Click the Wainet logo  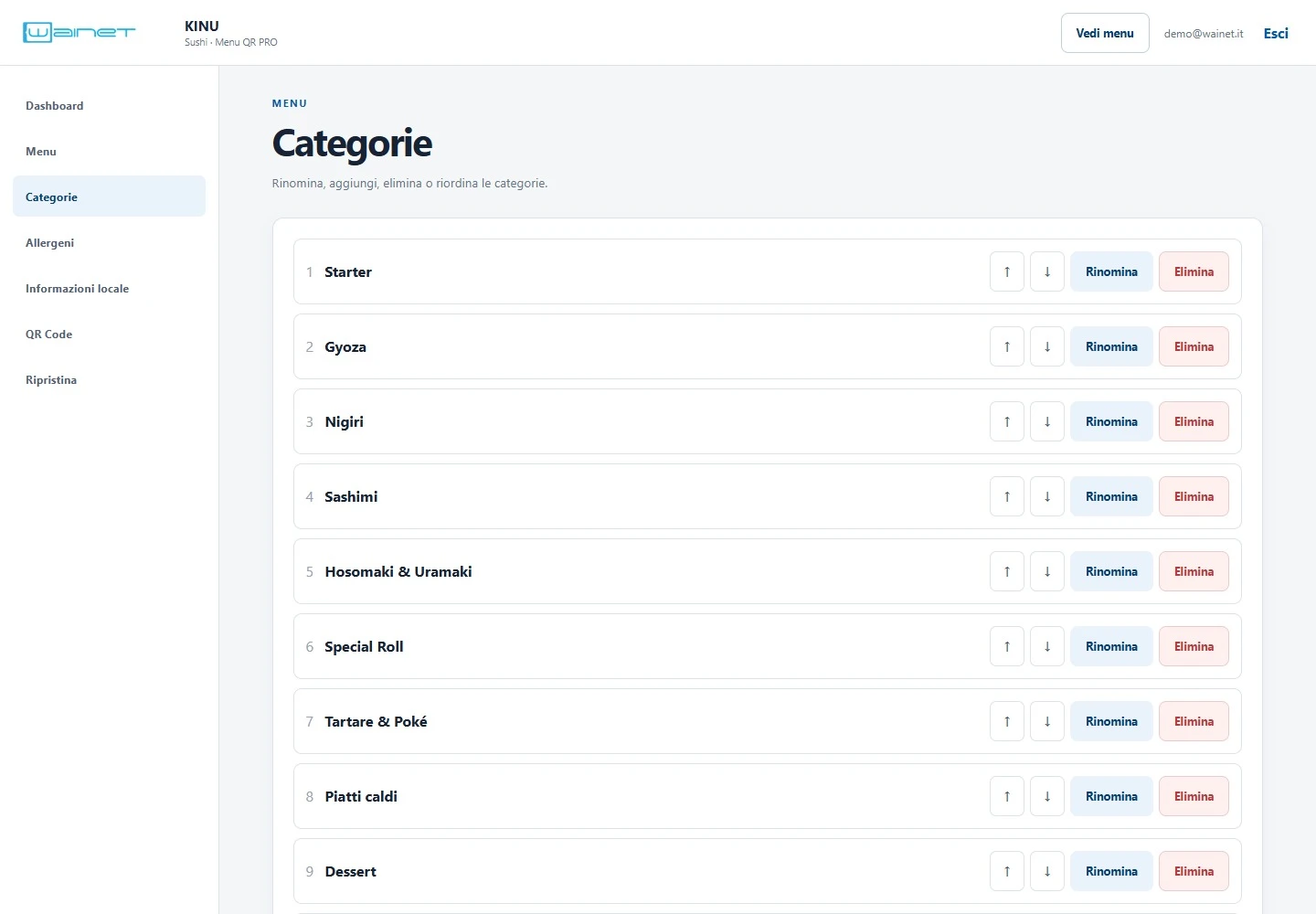click(x=79, y=33)
